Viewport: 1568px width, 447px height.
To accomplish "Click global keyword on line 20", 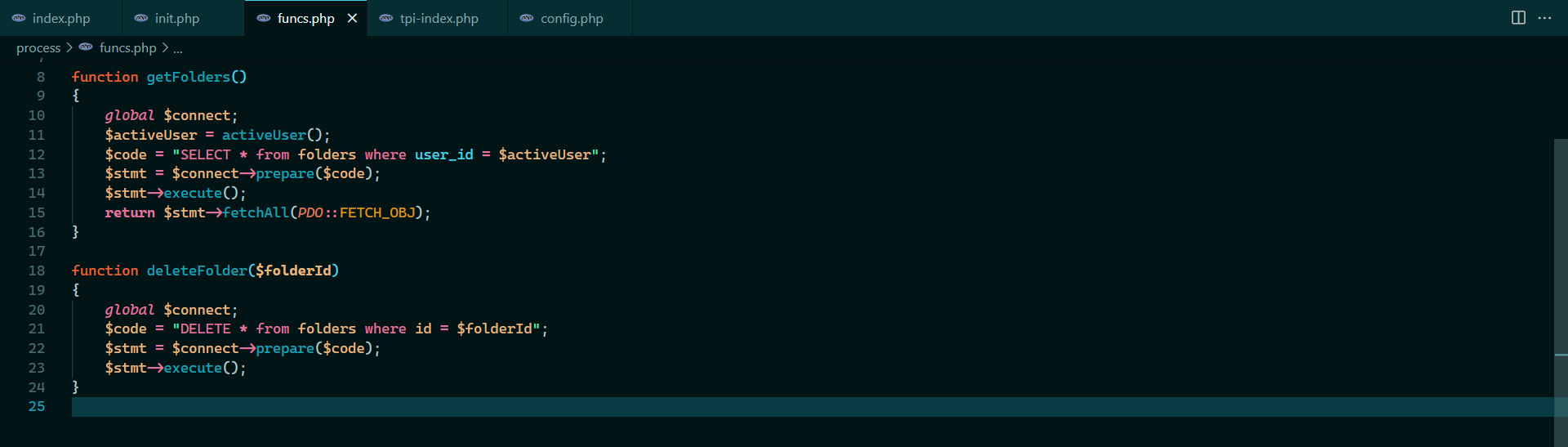I will [x=130, y=310].
